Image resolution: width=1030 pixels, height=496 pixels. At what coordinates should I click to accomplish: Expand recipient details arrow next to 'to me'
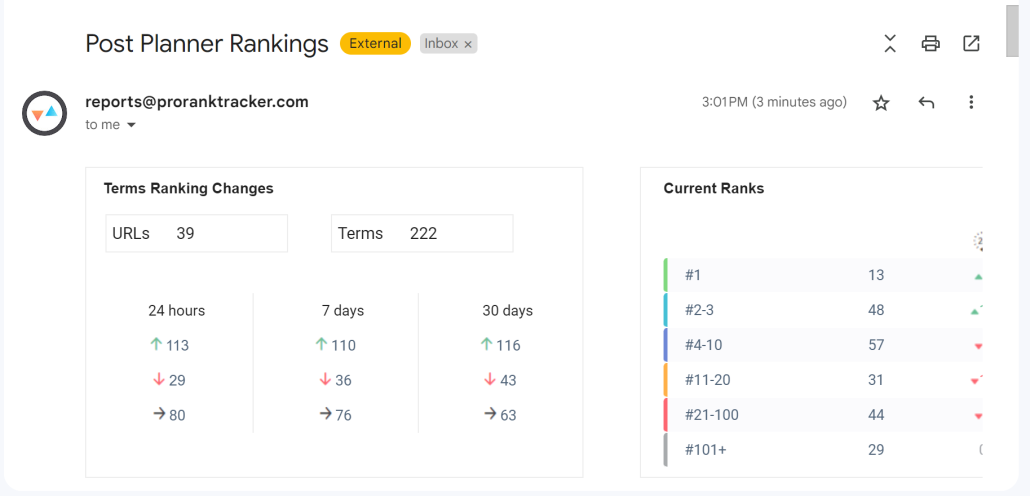[131, 125]
